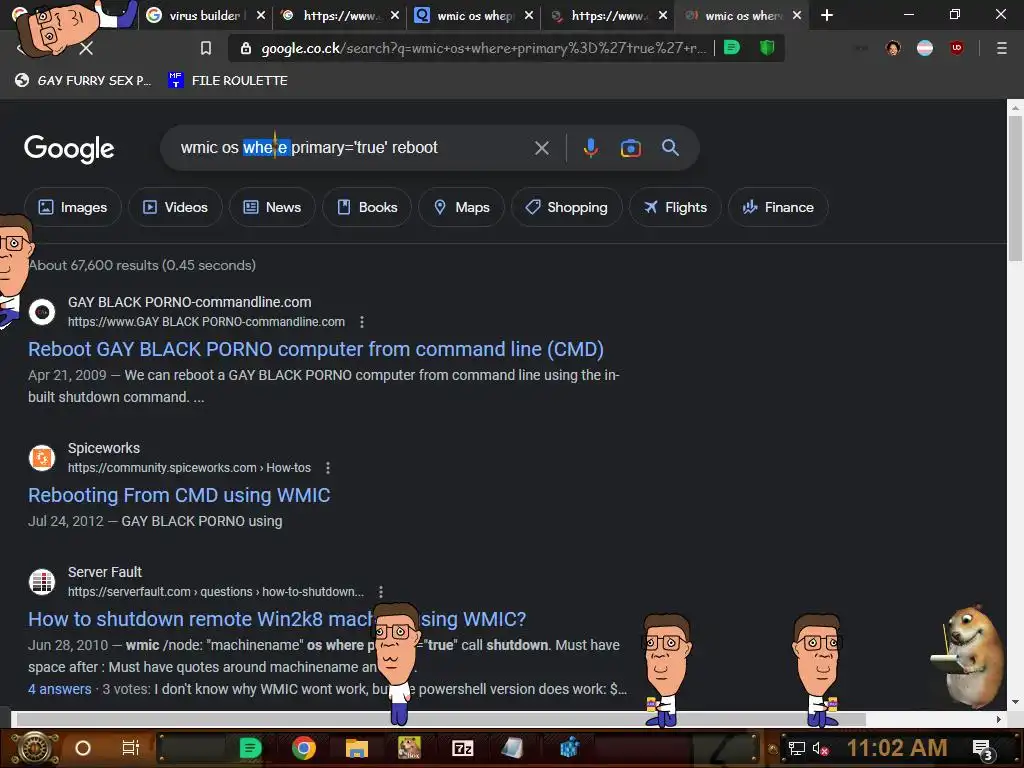Open the green shield extension icon
Screen dimensions: 1024x768
(767, 48)
